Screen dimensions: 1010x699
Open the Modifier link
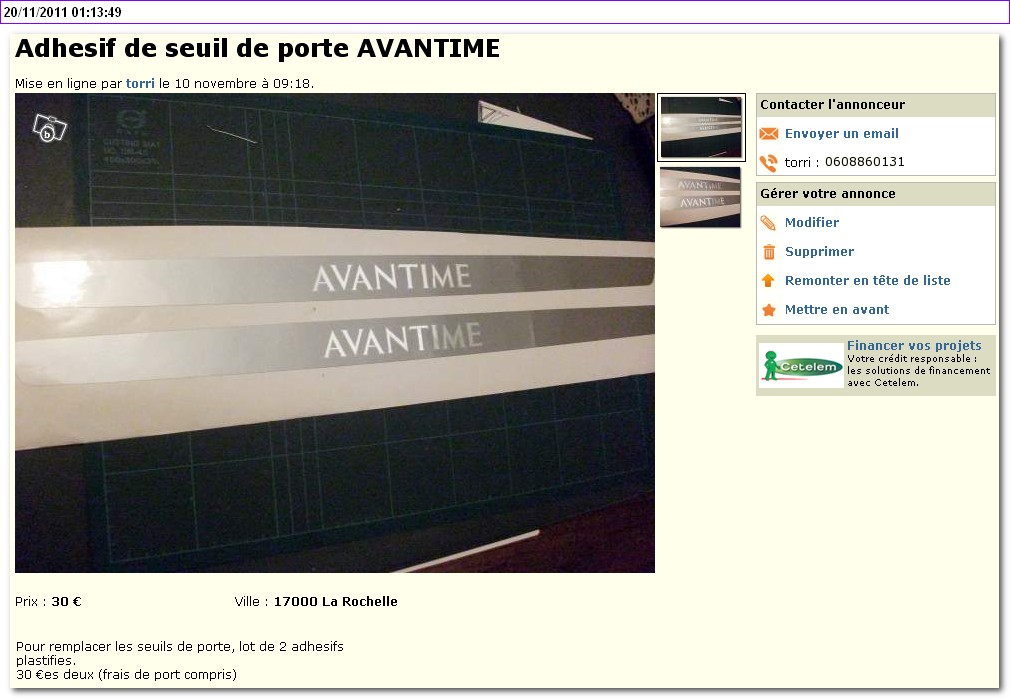click(811, 223)
